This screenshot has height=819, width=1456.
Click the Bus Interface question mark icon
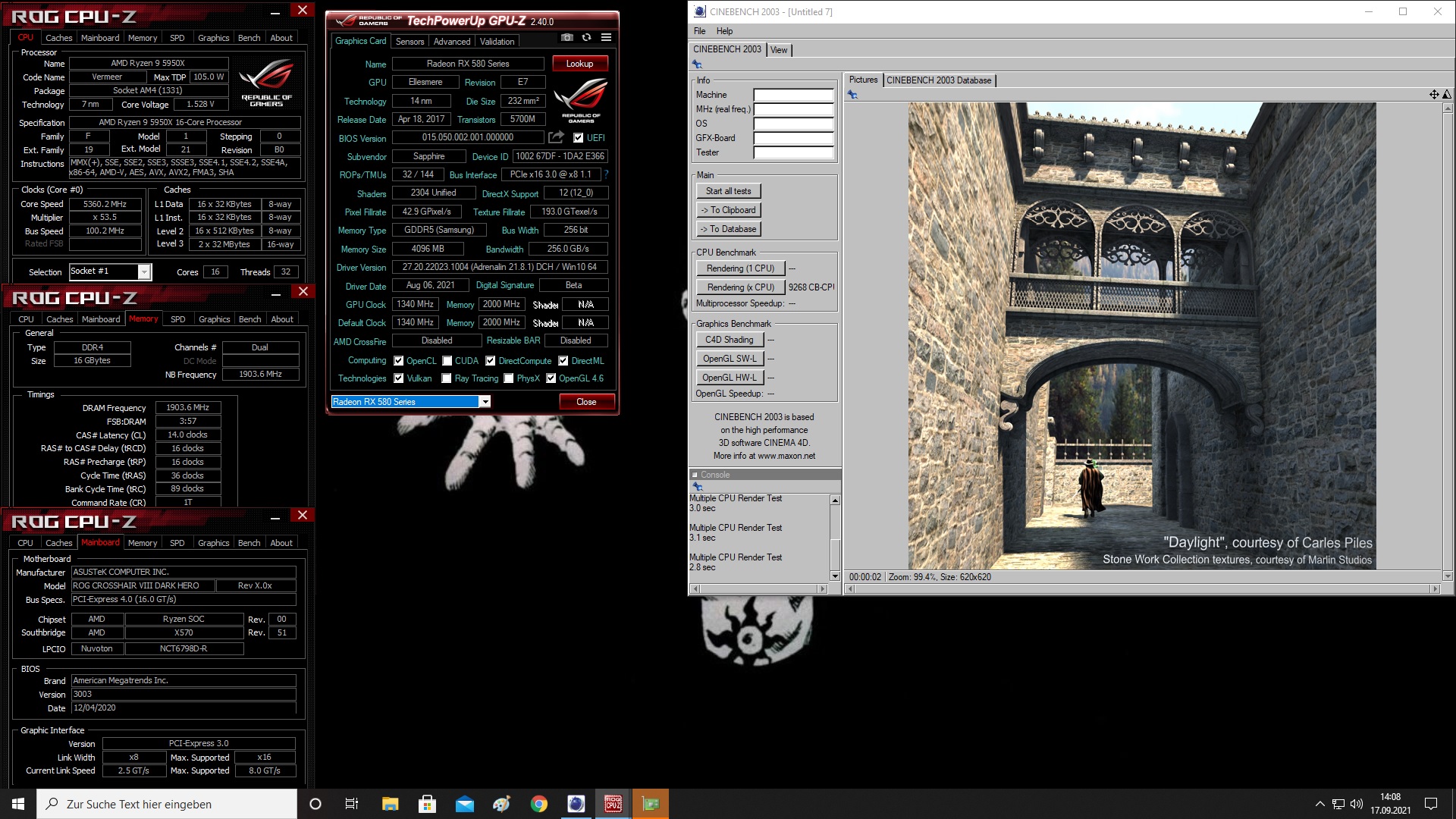pos(606,174)
